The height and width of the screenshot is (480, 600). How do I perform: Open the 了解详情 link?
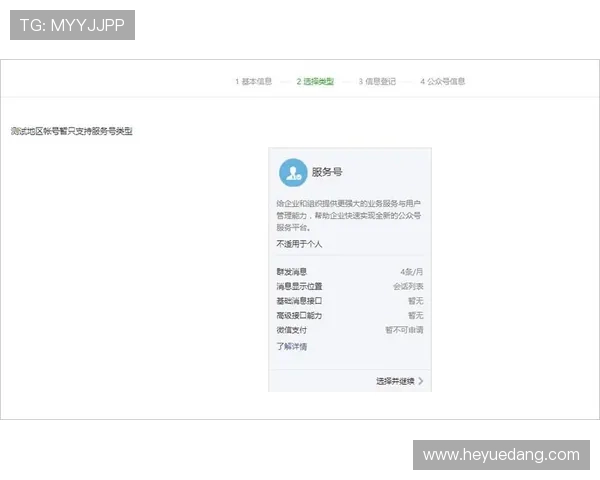click(x=292, y=346)
